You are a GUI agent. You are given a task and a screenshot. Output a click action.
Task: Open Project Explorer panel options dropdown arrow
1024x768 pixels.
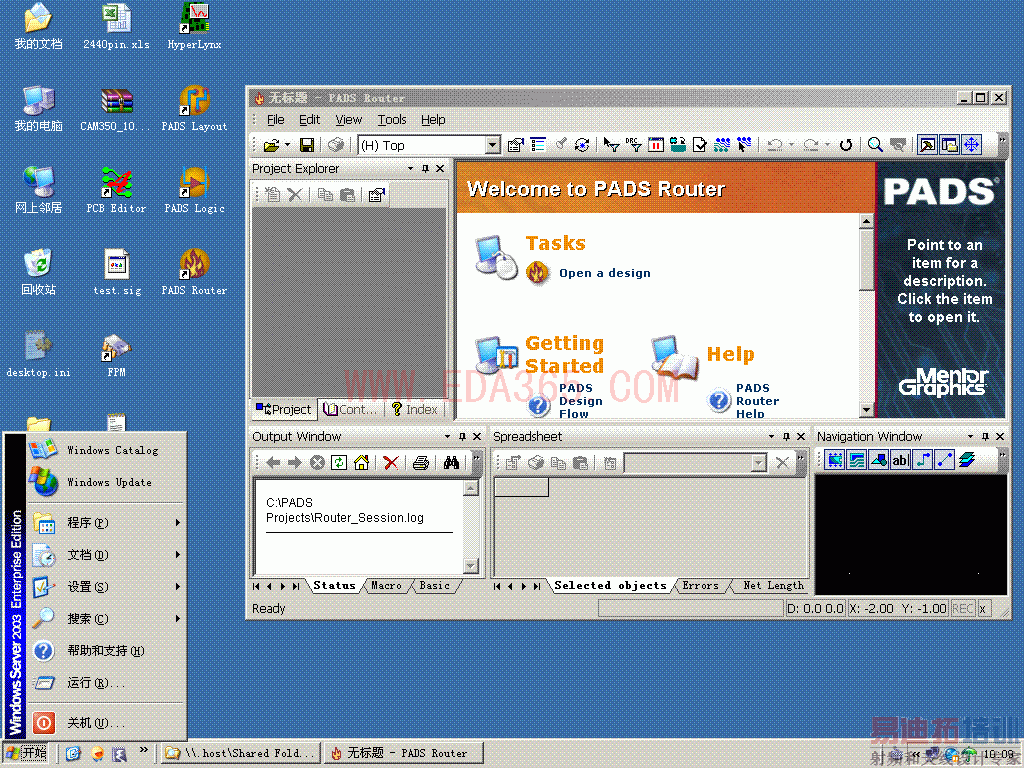tap(410, 168)
